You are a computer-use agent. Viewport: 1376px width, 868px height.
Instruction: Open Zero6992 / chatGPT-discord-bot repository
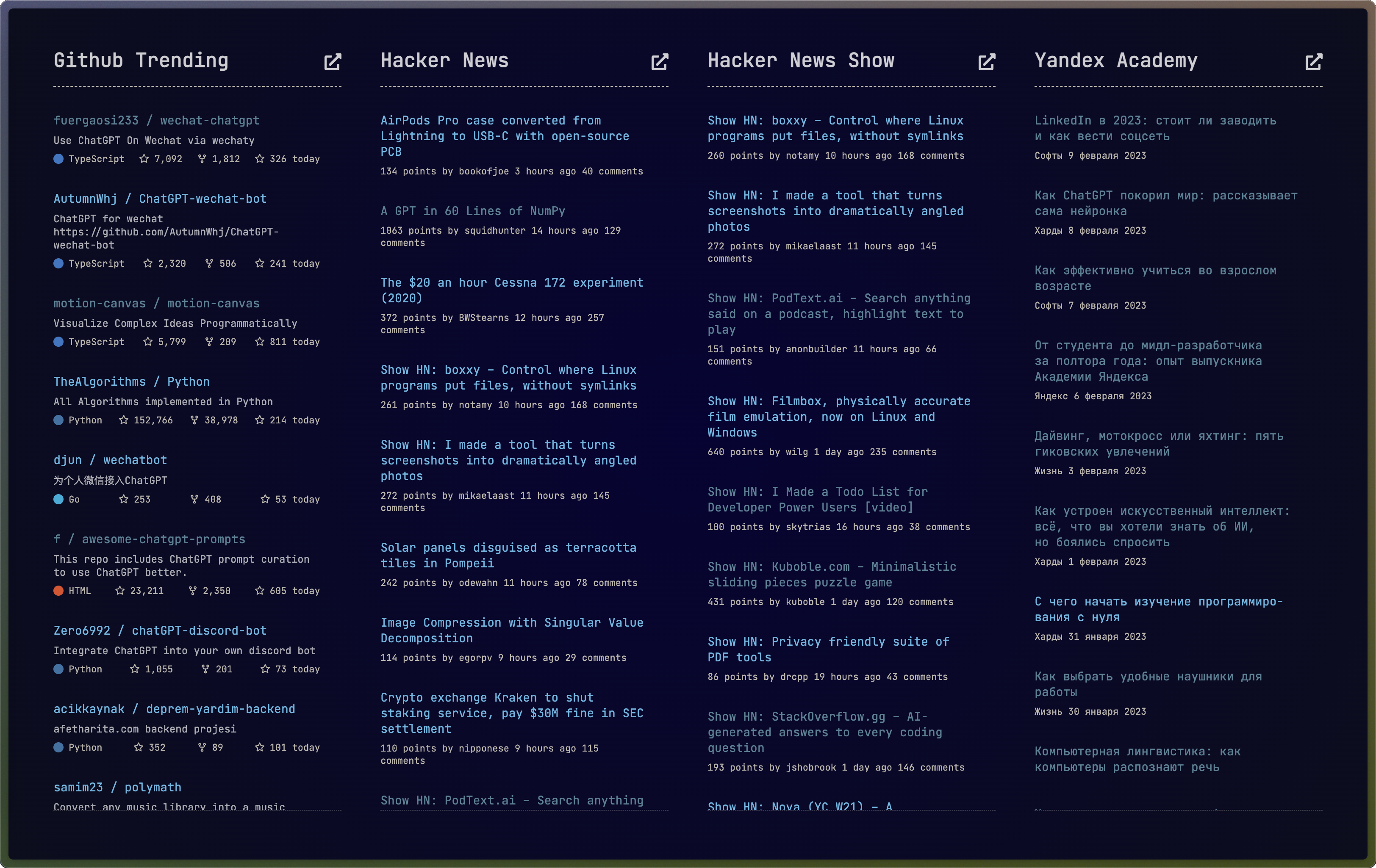160,630
